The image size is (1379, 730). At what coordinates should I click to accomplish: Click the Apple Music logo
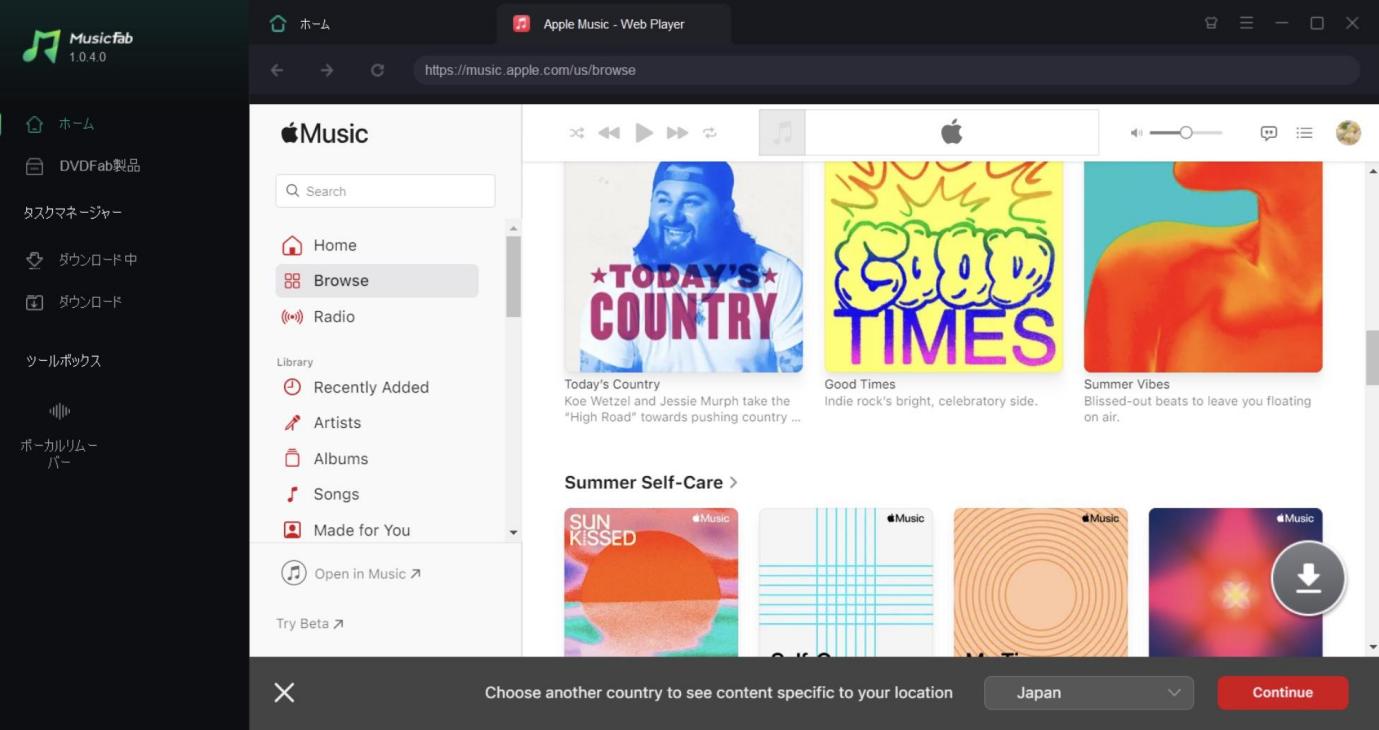point(324,133)
